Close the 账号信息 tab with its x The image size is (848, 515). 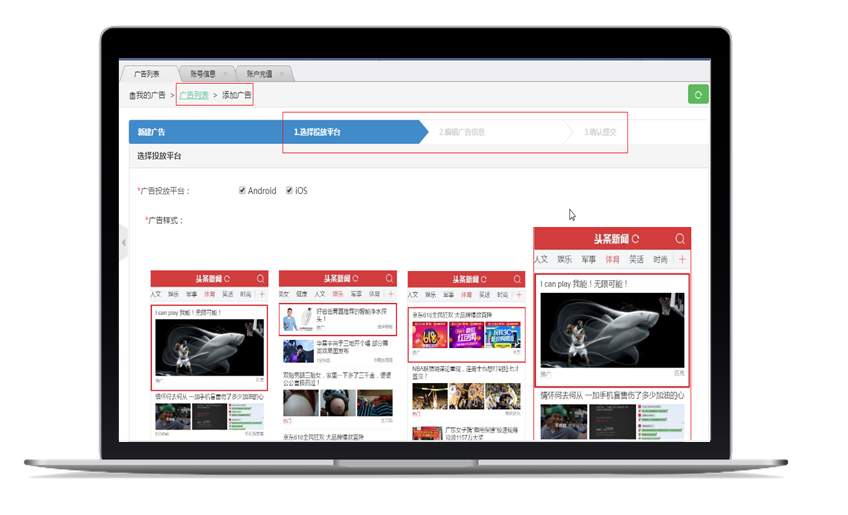[225, 74]
